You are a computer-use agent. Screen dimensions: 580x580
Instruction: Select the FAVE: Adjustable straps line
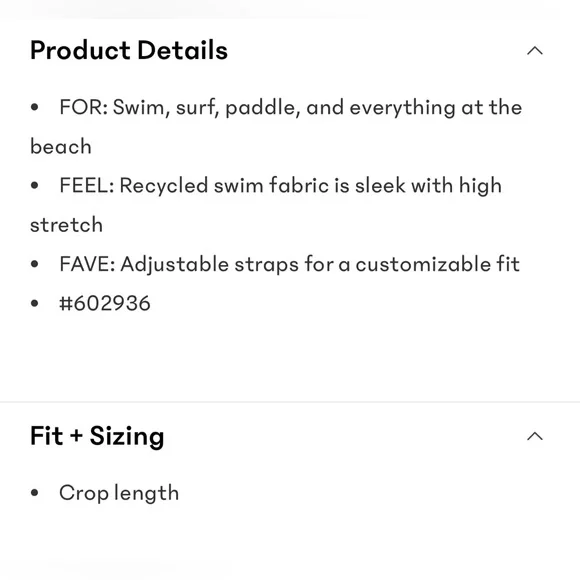point(290,264)
